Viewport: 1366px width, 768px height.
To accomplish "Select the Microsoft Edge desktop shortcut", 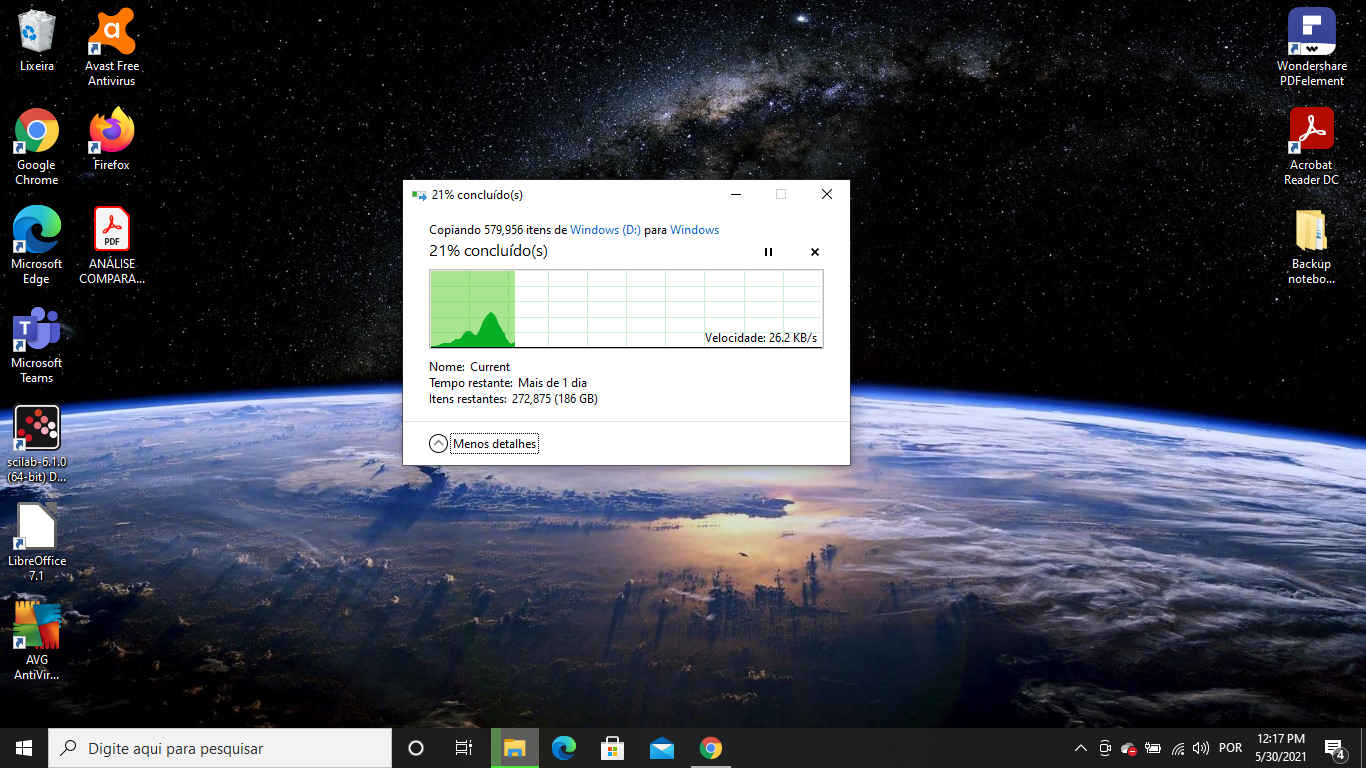I will pyautogui.click(x=37, y=245).
